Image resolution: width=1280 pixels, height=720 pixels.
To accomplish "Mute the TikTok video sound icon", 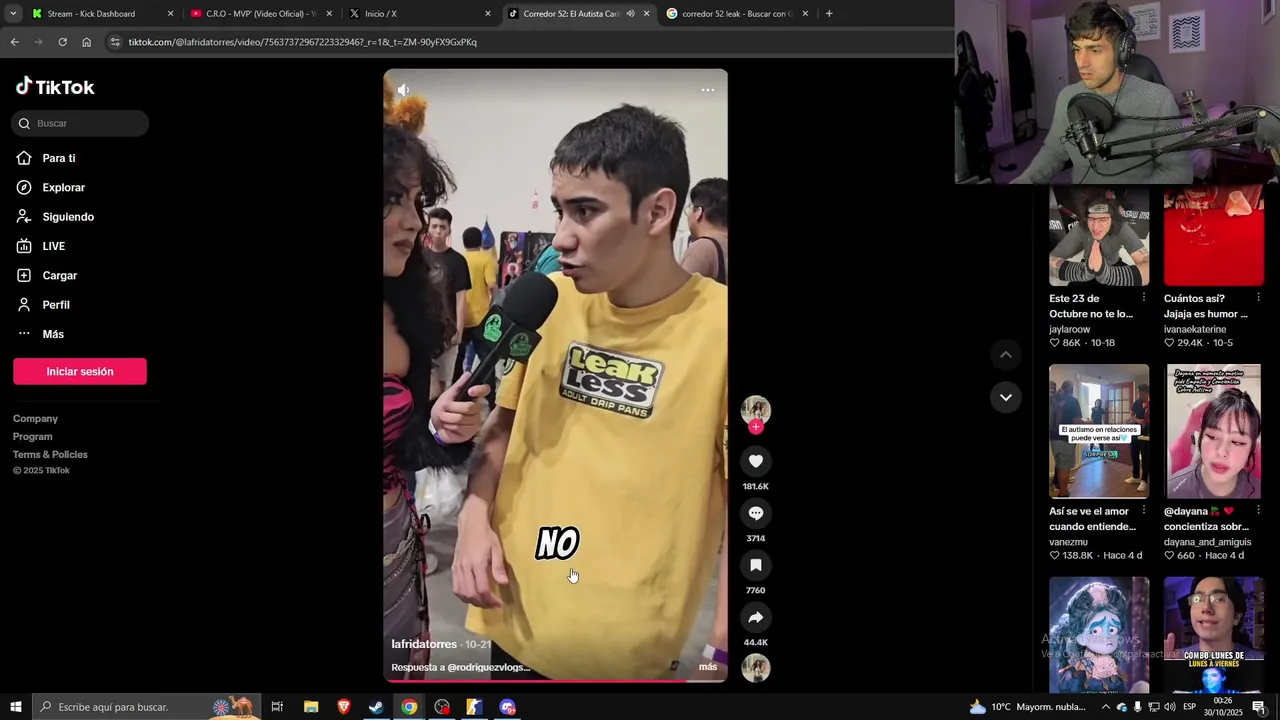I will click(x=403, y=90).
